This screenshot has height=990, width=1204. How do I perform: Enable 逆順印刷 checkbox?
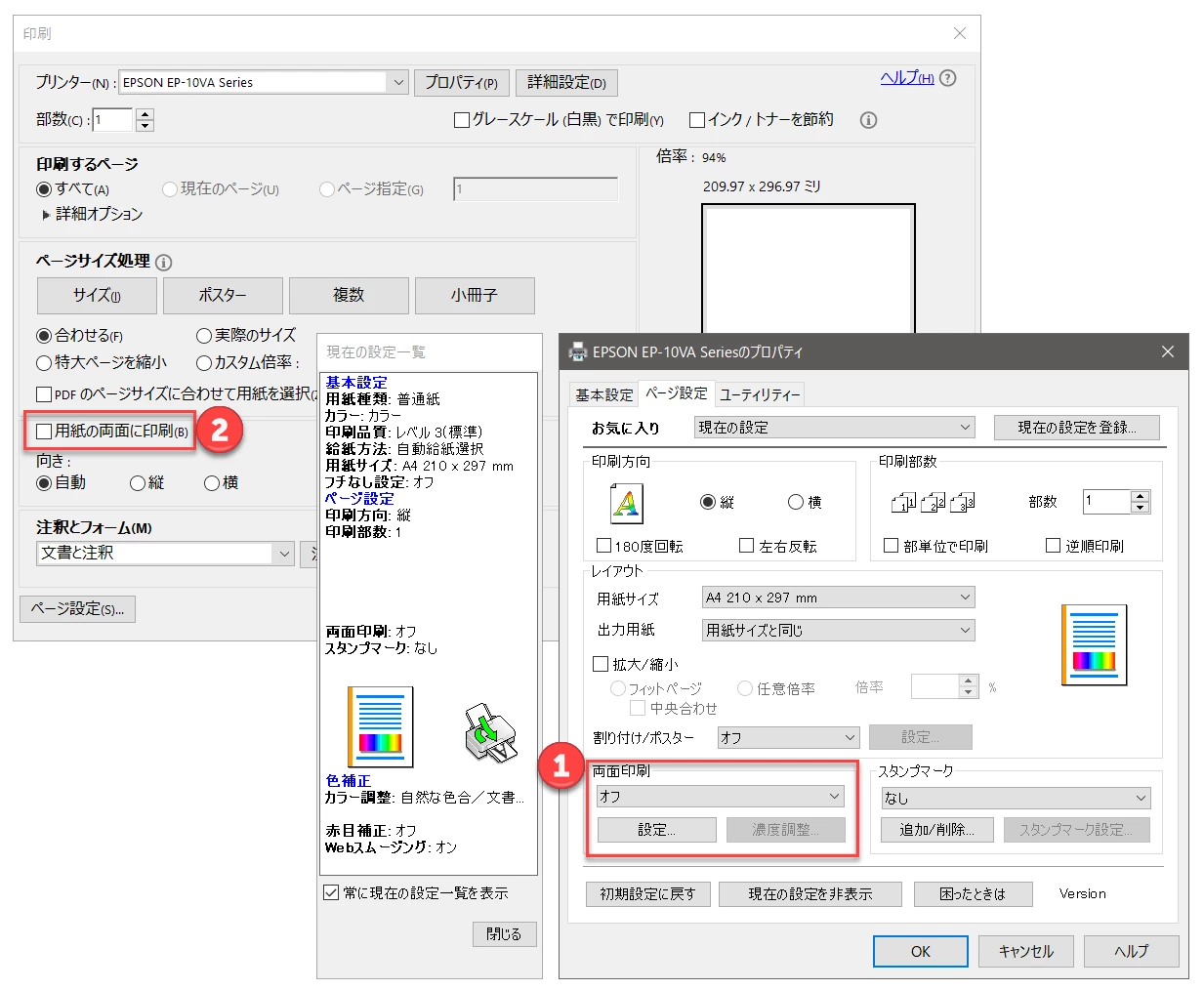point(1053,546)
